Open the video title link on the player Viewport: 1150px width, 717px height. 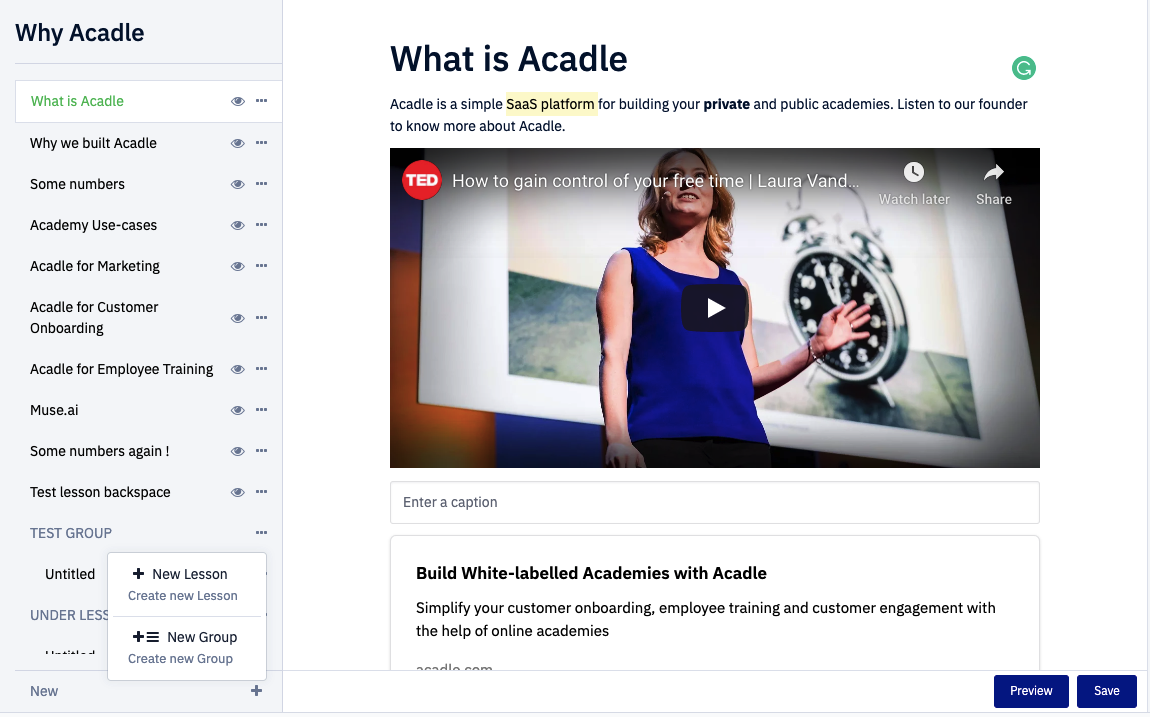[x=655, y=181]
